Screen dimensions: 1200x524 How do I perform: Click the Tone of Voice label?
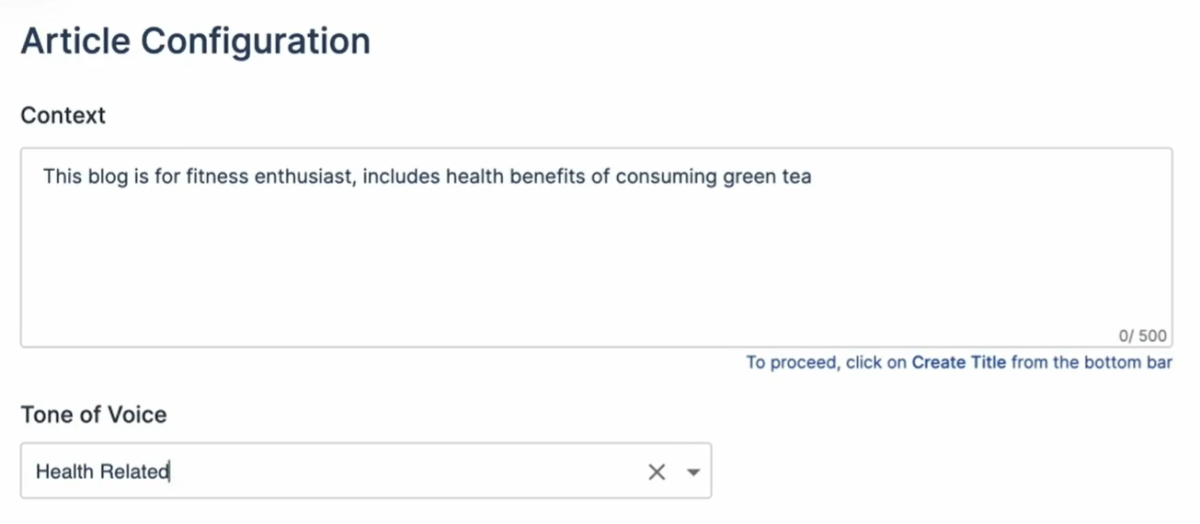93,414
